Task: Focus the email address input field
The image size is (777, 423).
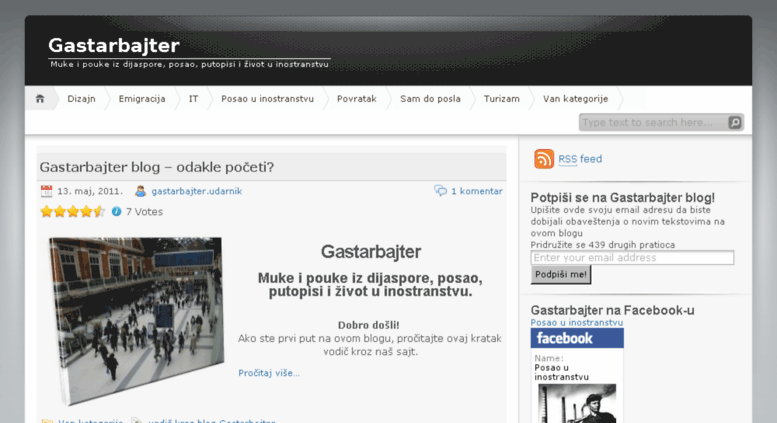Action: (x=632, y=258)
